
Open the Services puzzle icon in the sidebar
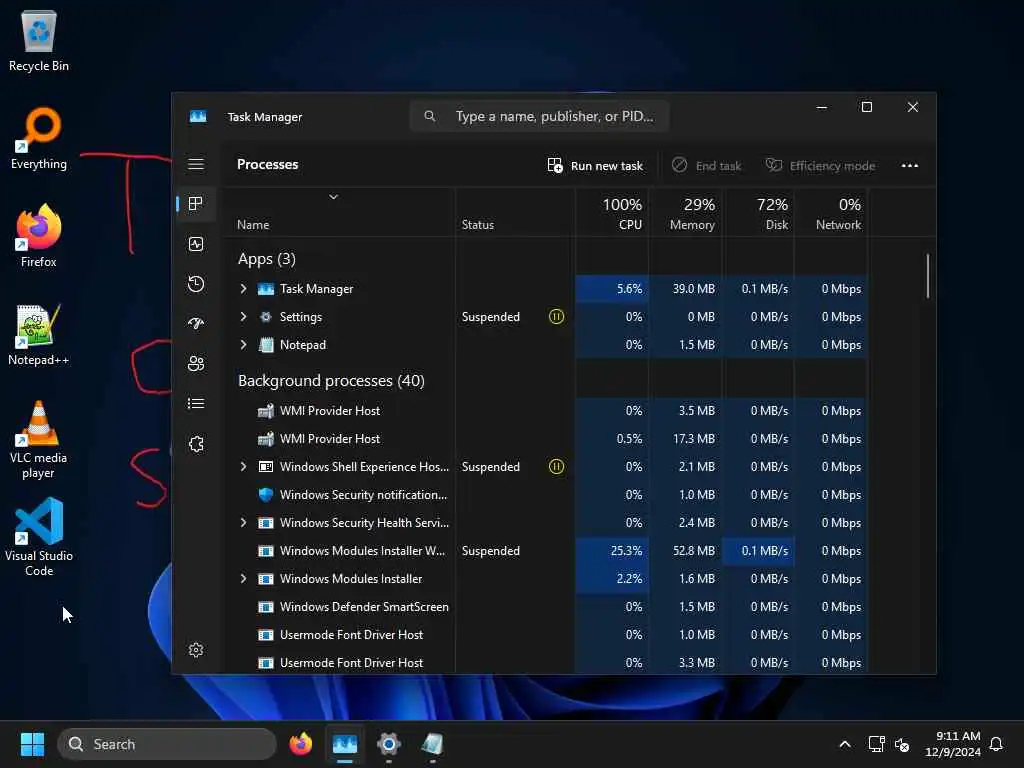196,444
